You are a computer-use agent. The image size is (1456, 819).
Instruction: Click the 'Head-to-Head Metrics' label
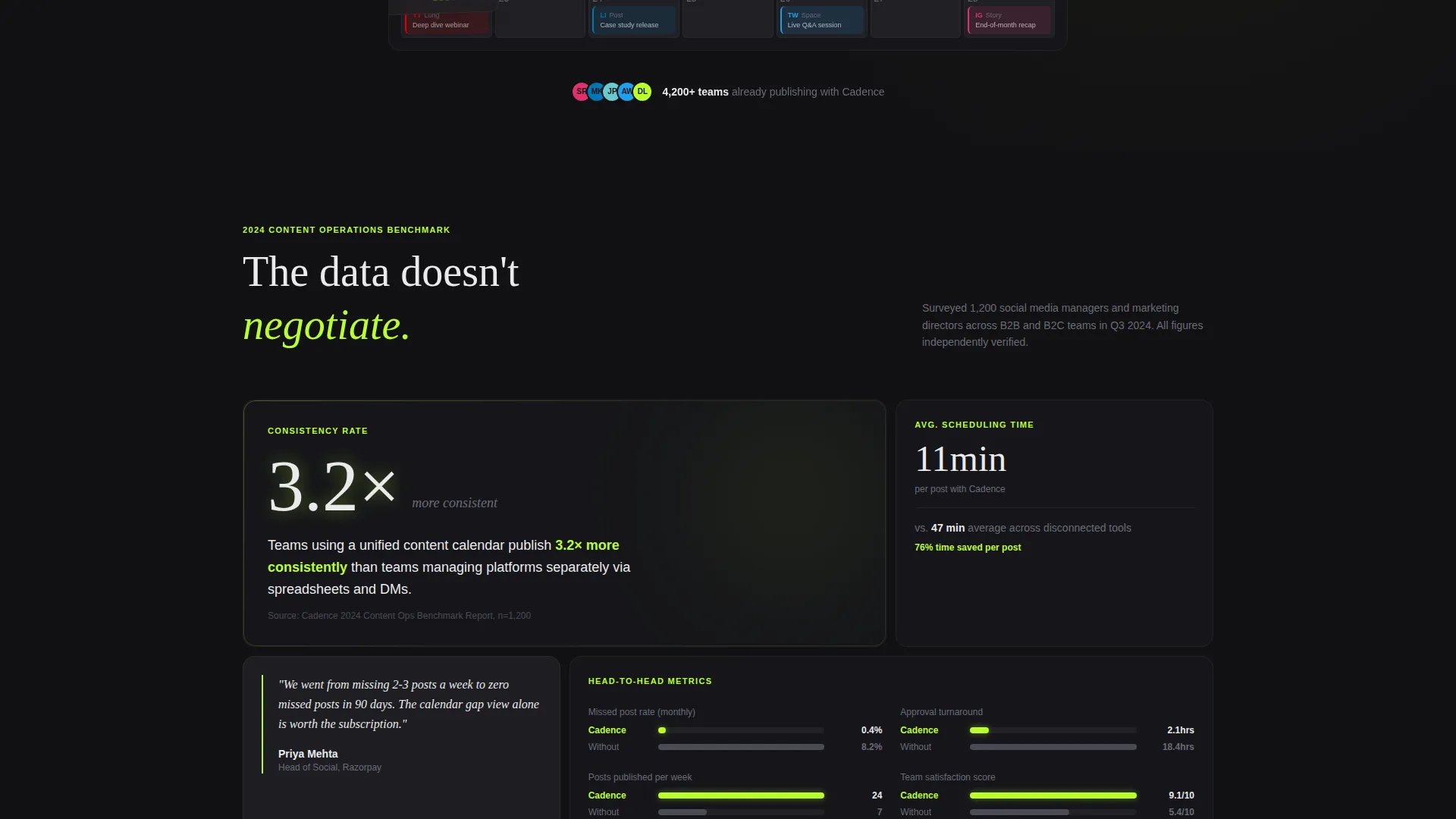point(650,681)
